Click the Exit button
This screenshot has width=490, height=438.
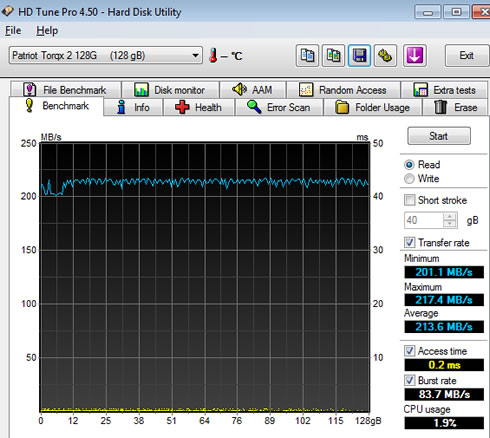pyautogui.click(x=467, y=55)
